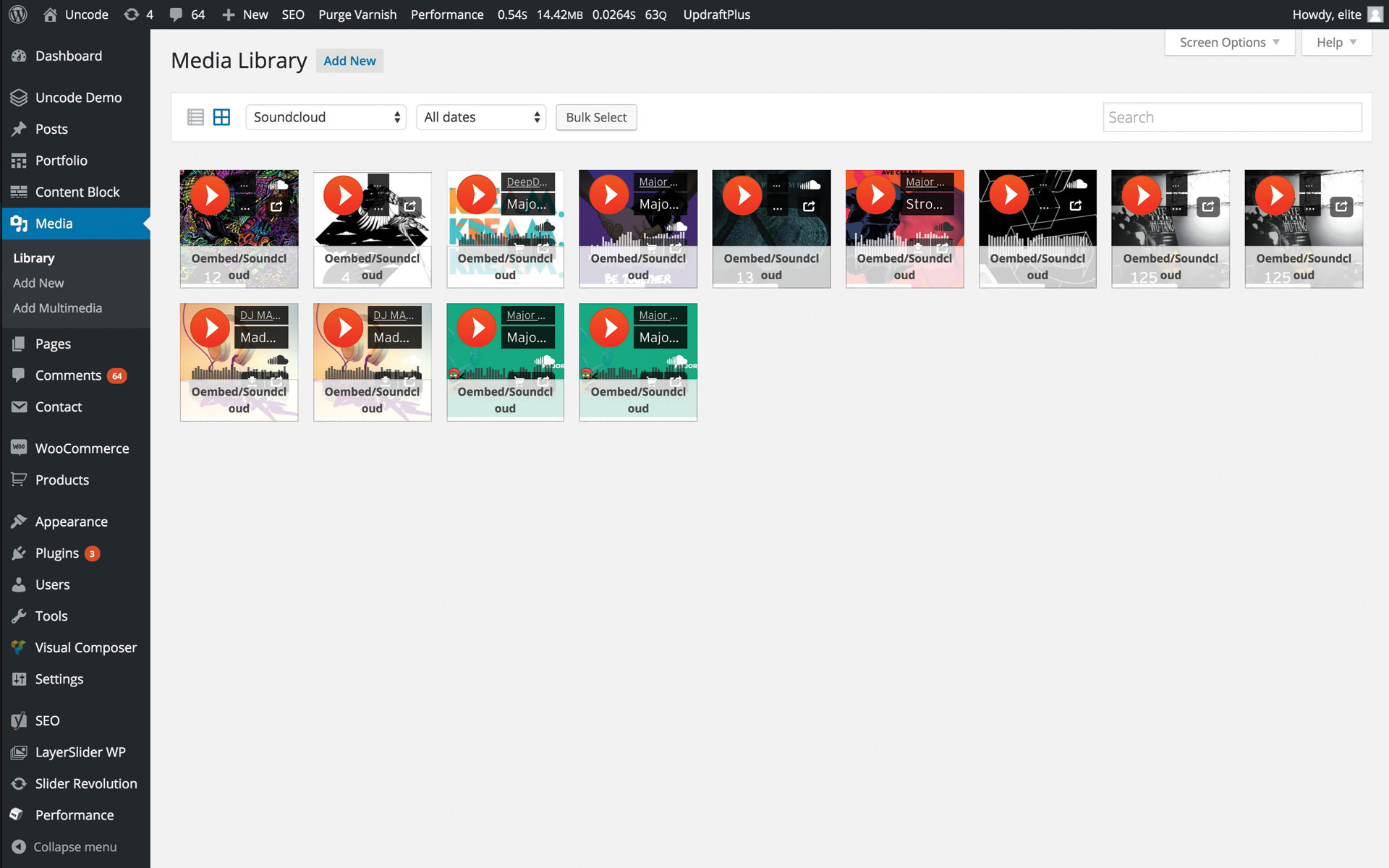Image resolution: width=1389 pixels, height=868 pixels.
Task: Click the Dashboard gauge icon
Action: coord(19,56)
